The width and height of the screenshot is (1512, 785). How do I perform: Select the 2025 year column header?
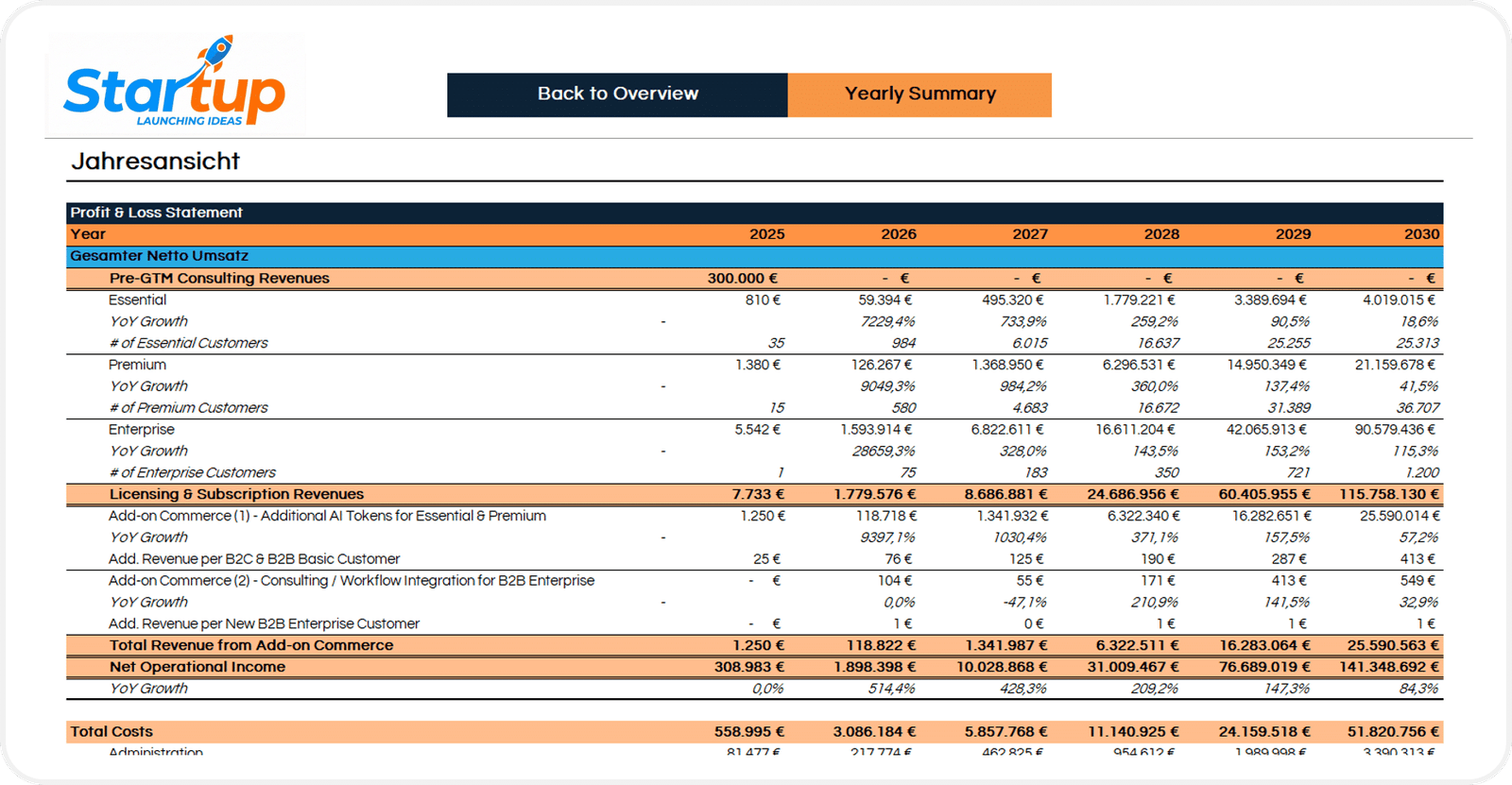766,234
